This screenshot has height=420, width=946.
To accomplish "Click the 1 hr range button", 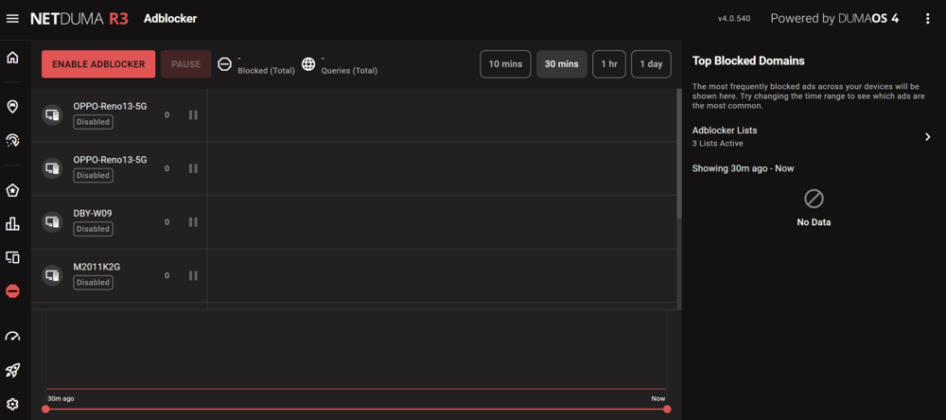I will [x=609, y=64].
